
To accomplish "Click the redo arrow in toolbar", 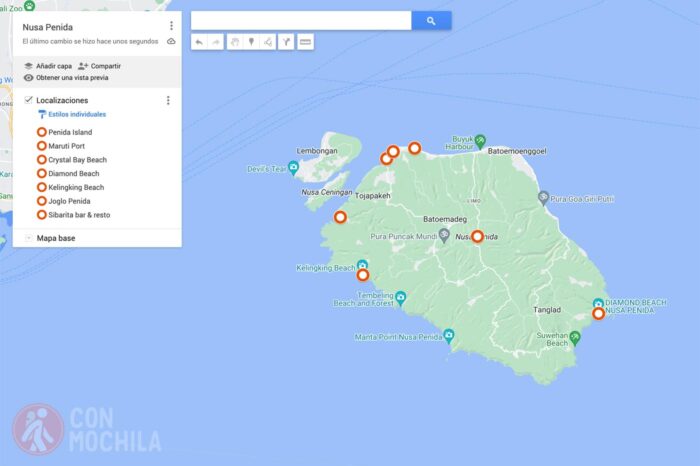I will click(x=216, y=42).
